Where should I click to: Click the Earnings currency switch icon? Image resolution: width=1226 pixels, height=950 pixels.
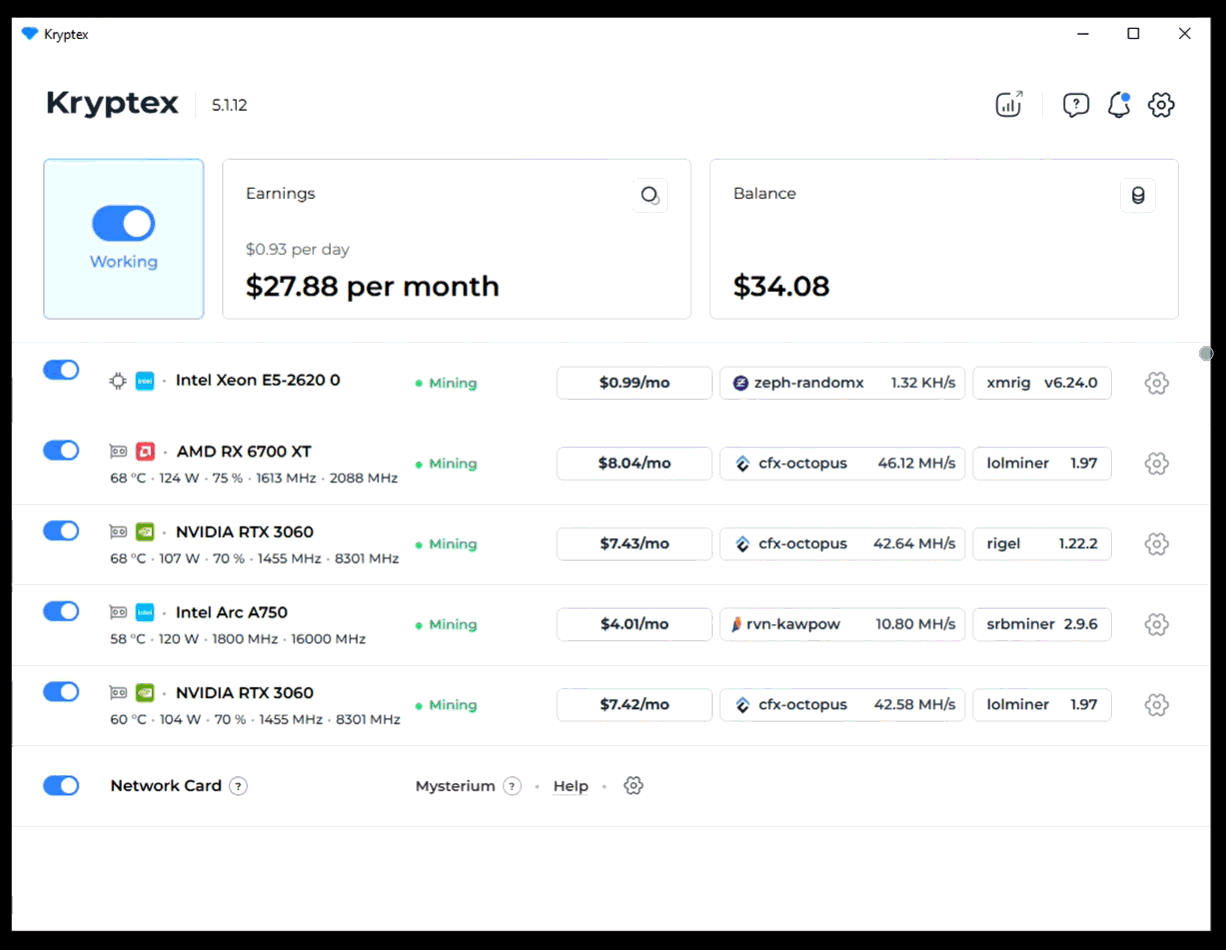(x=650, y=195)
